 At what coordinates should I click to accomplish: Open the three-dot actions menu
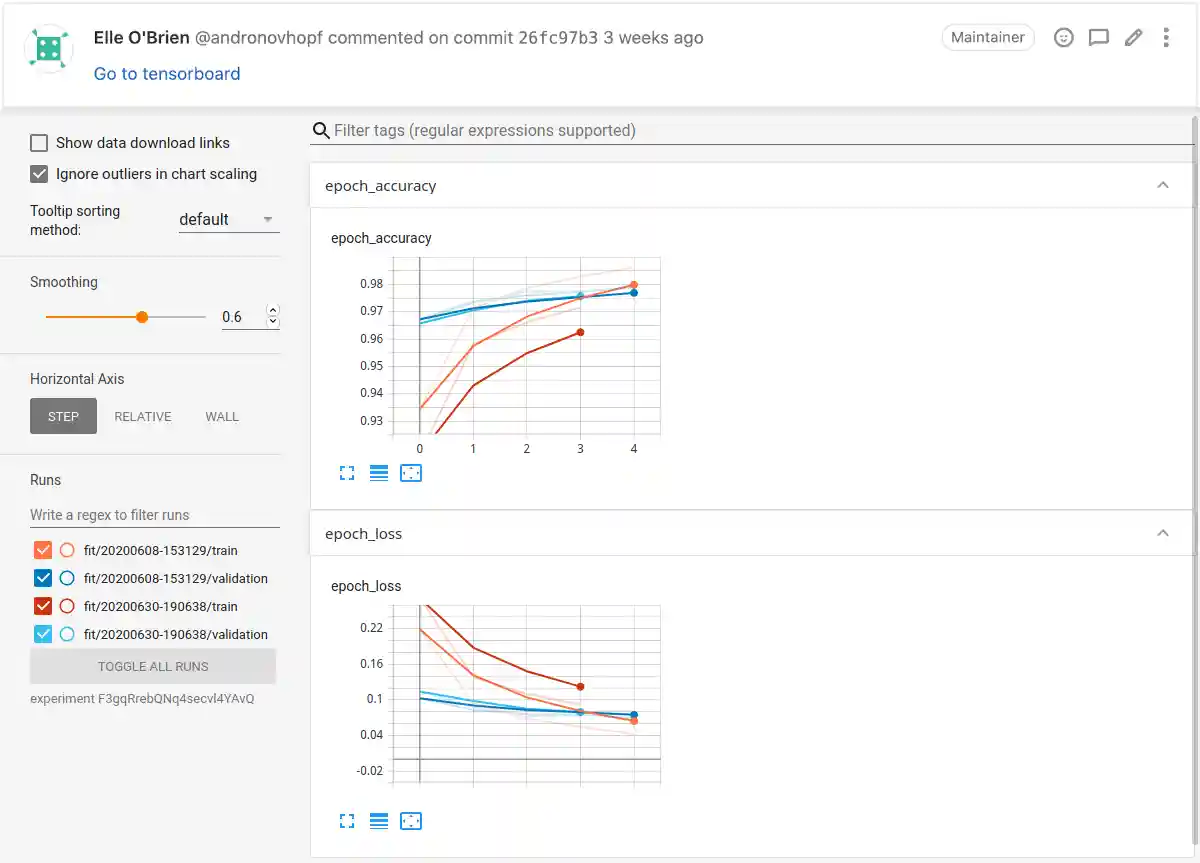[x=1167, y=37]
